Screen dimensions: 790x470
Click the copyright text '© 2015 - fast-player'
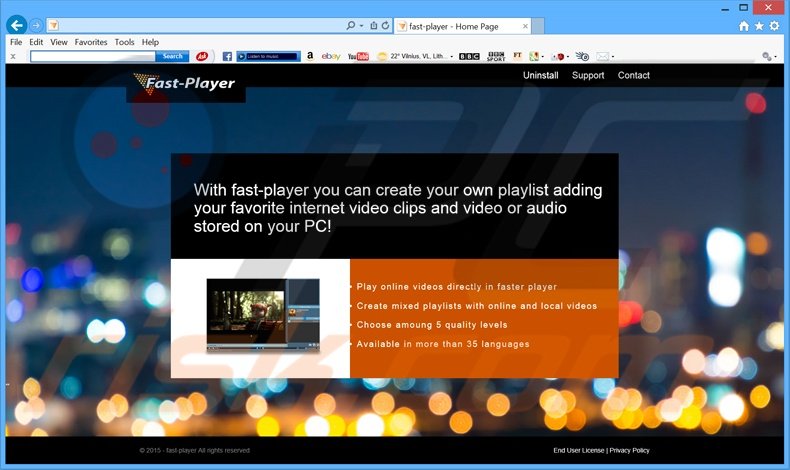[168, 450]
